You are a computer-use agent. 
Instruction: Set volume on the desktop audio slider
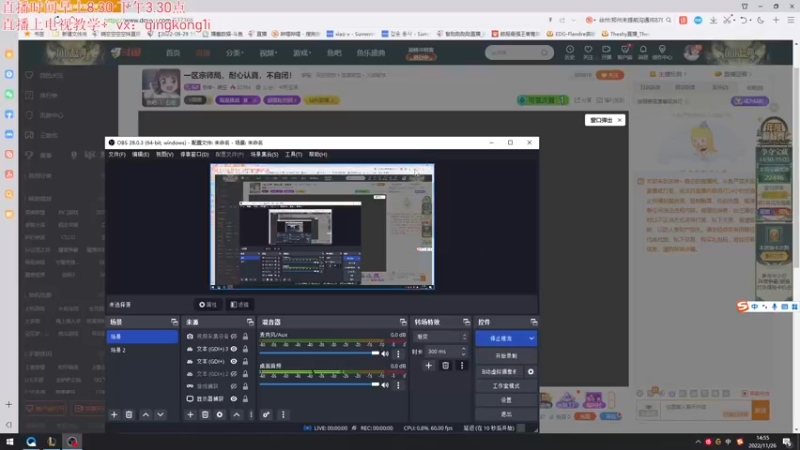pyautogui.click(x=319, y=384)
